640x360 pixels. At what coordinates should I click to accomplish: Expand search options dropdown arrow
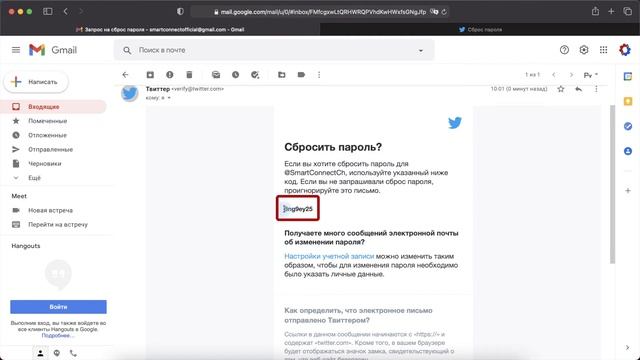point(421,51)
